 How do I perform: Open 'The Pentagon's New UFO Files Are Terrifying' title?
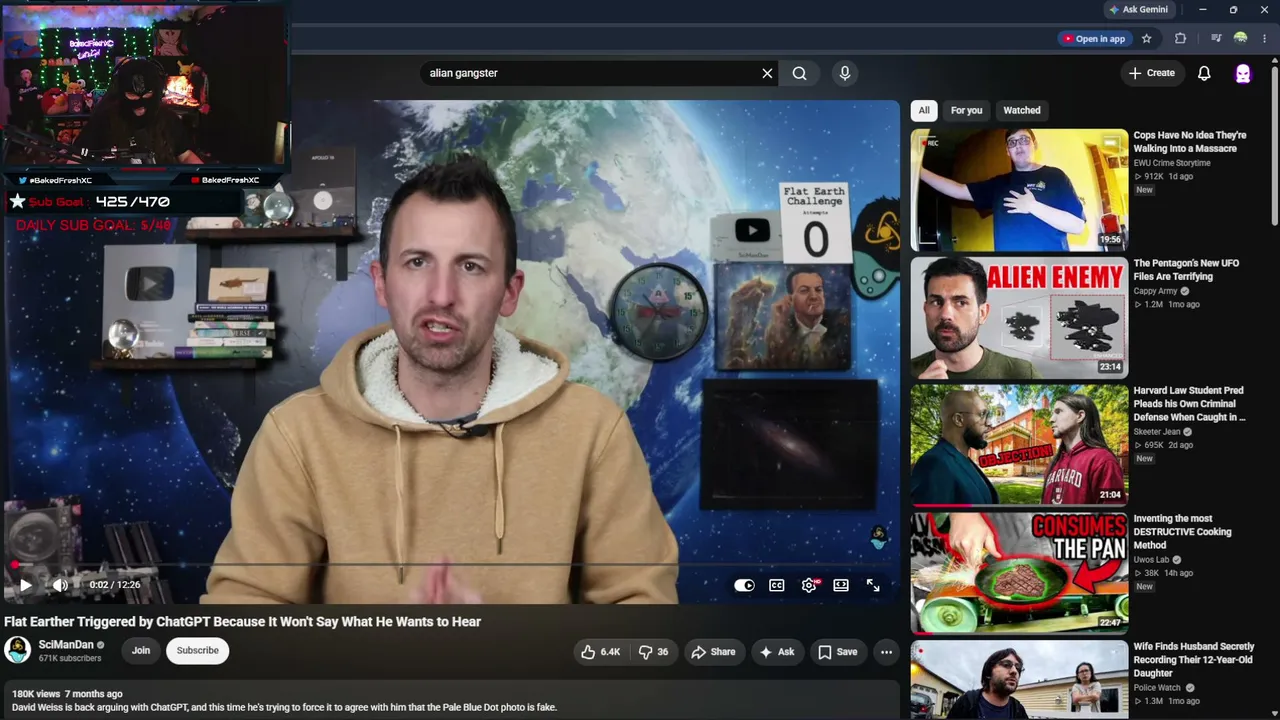1186,270
